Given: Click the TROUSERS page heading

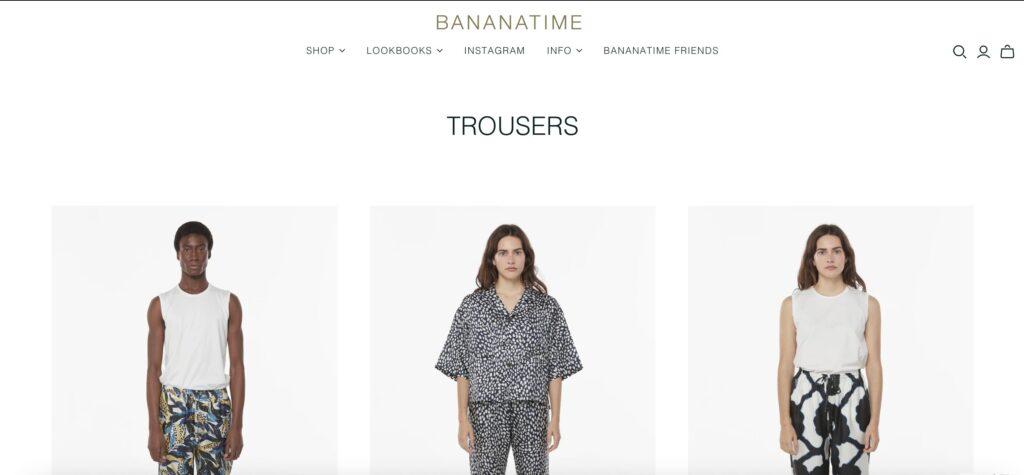Looking at the screenshot, I should (x=512, y=126).
